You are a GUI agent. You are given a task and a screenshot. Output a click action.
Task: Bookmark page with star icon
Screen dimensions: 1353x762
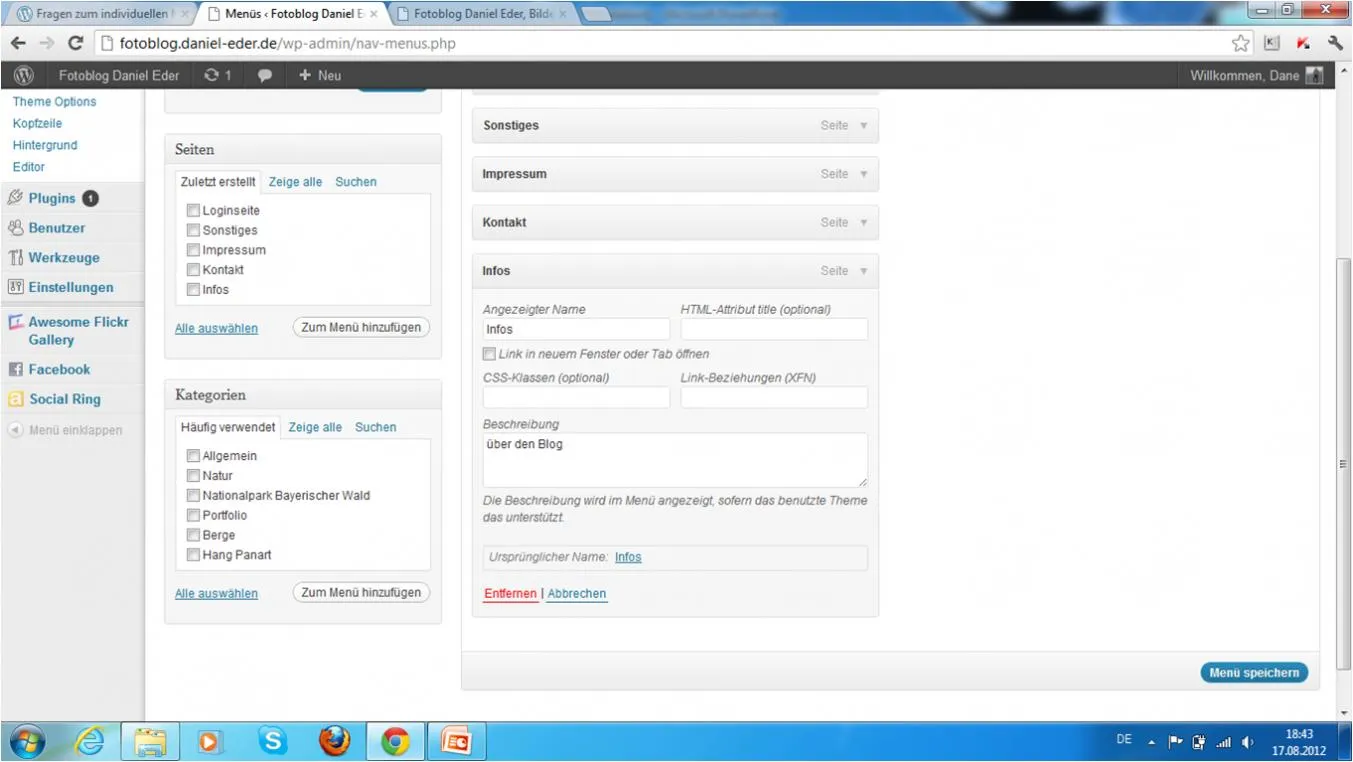(x=1241, y=43)
